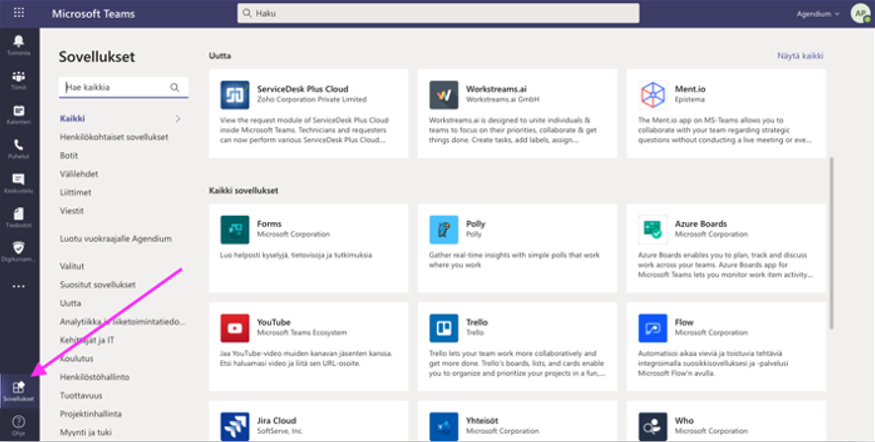This screenshot has height=442, width=875.
Task: Click the YouTube card title
Action: (273, 322)
